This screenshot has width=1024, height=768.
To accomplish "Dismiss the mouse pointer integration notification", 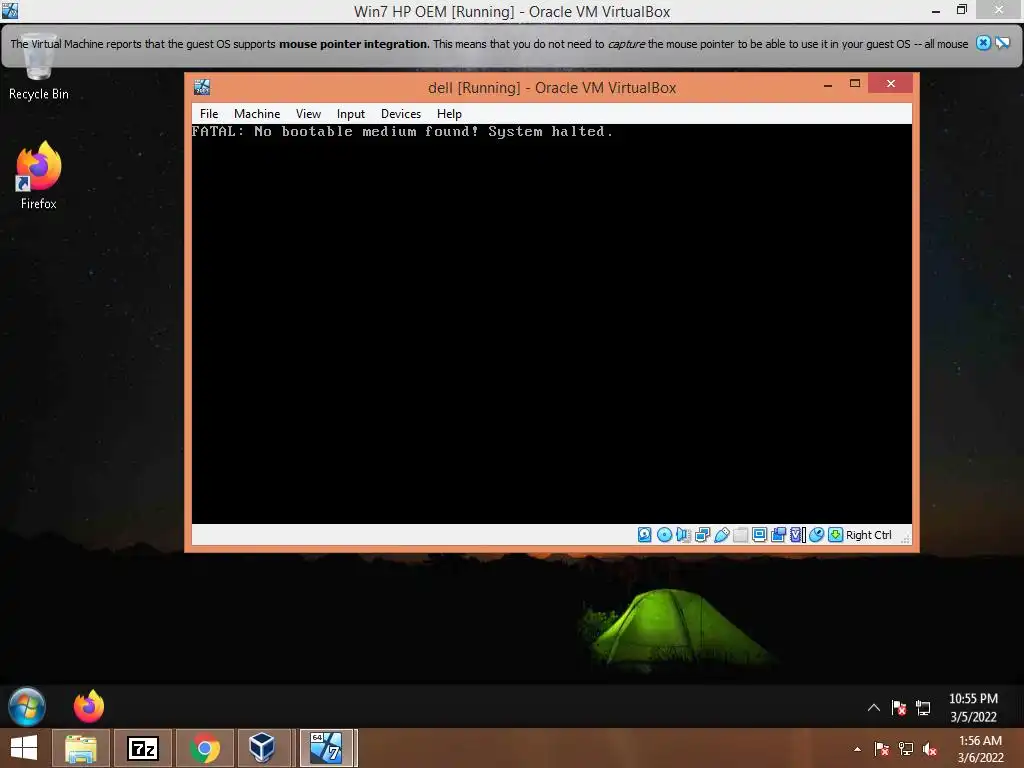I will click(983, 43).
